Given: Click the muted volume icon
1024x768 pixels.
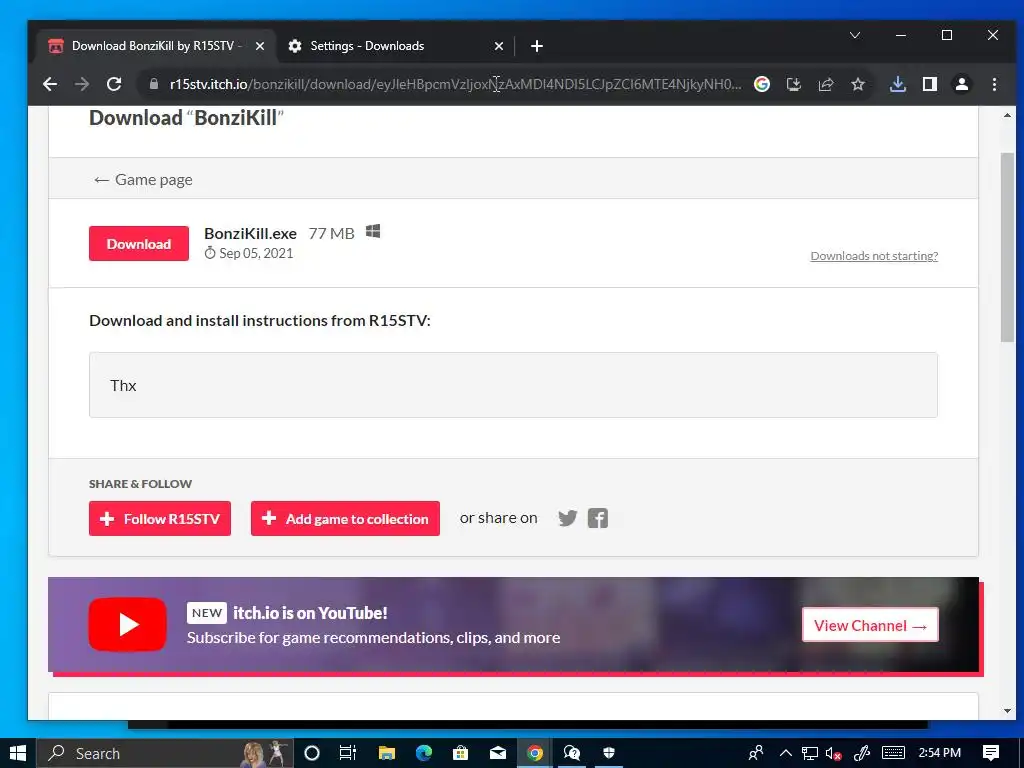Looking at the screenshot, I should click(x=833, y=753).
